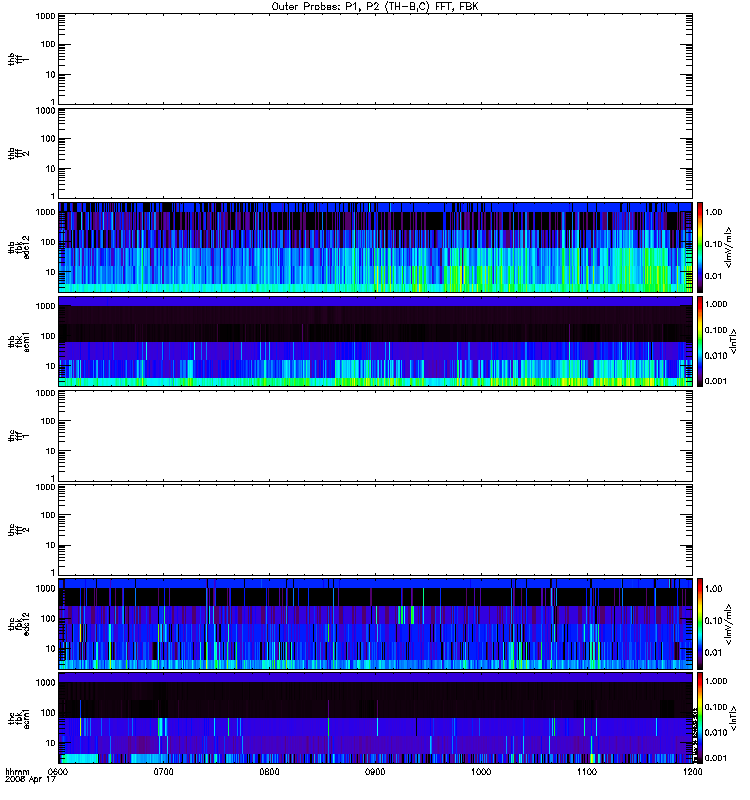
Task: Click the 1 y-axis tick of thb fff 2
Action: [53, 196]
